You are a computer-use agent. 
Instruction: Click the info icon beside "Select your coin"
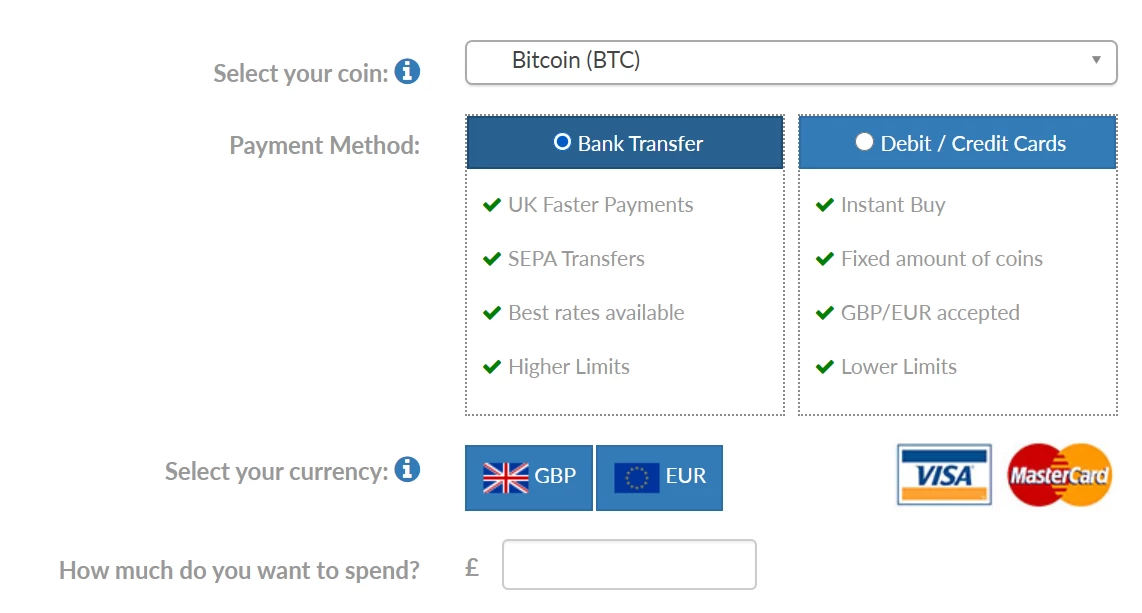click(408, 71)
